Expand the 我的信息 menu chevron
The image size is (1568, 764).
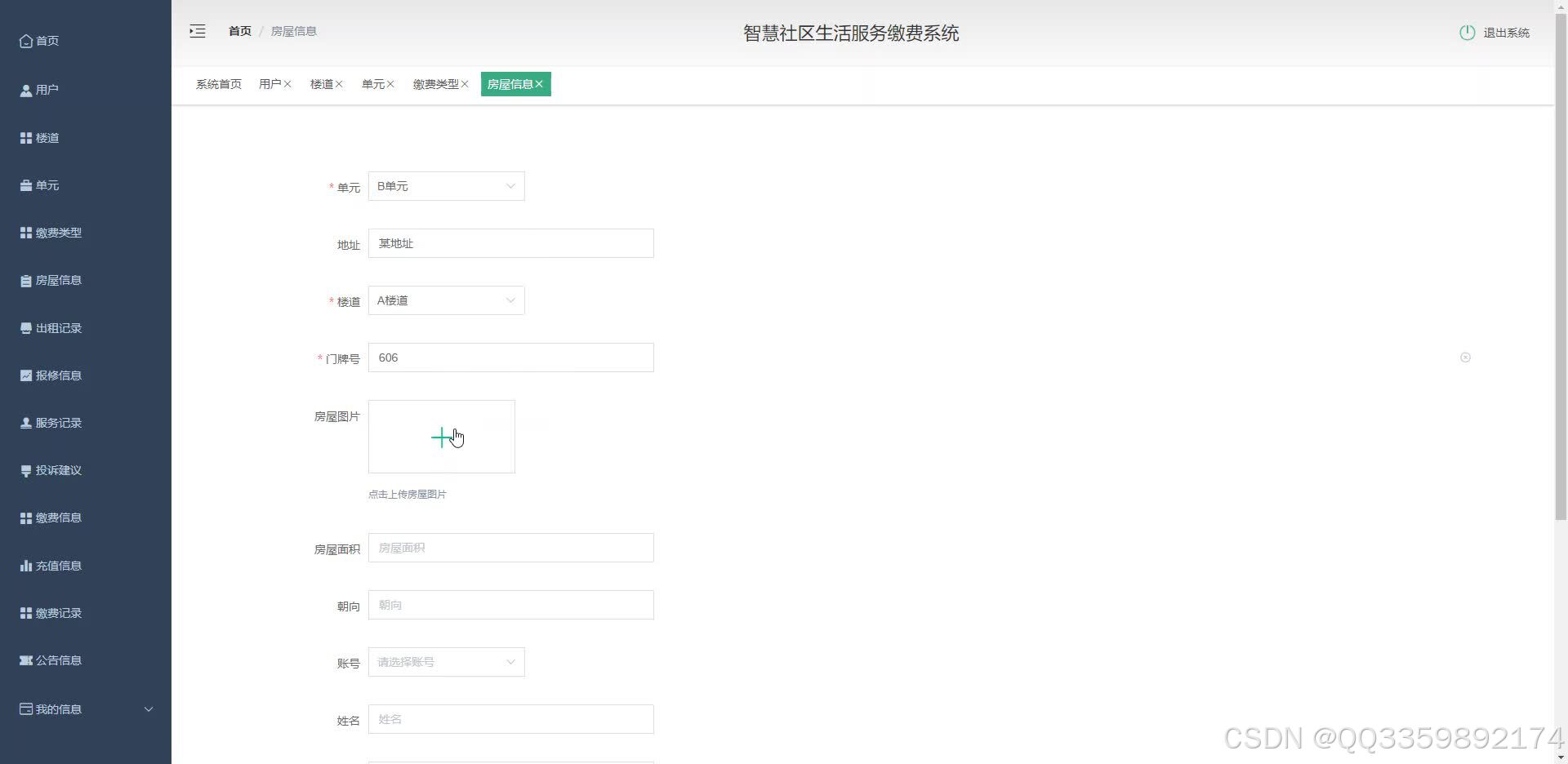(x=149, y=709)
